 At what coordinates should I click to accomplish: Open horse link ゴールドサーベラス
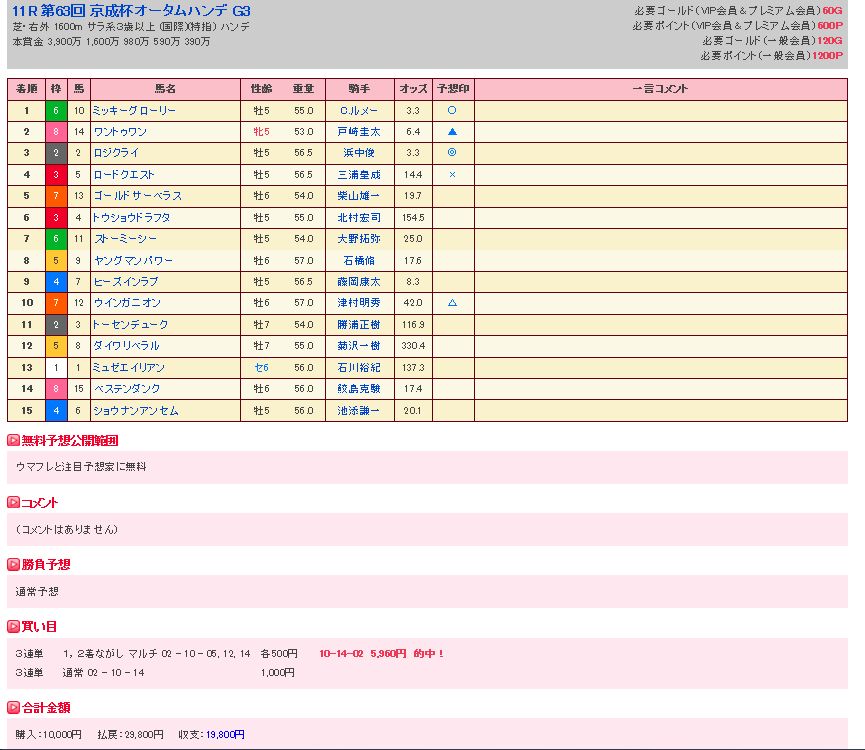tap(137, 196)
